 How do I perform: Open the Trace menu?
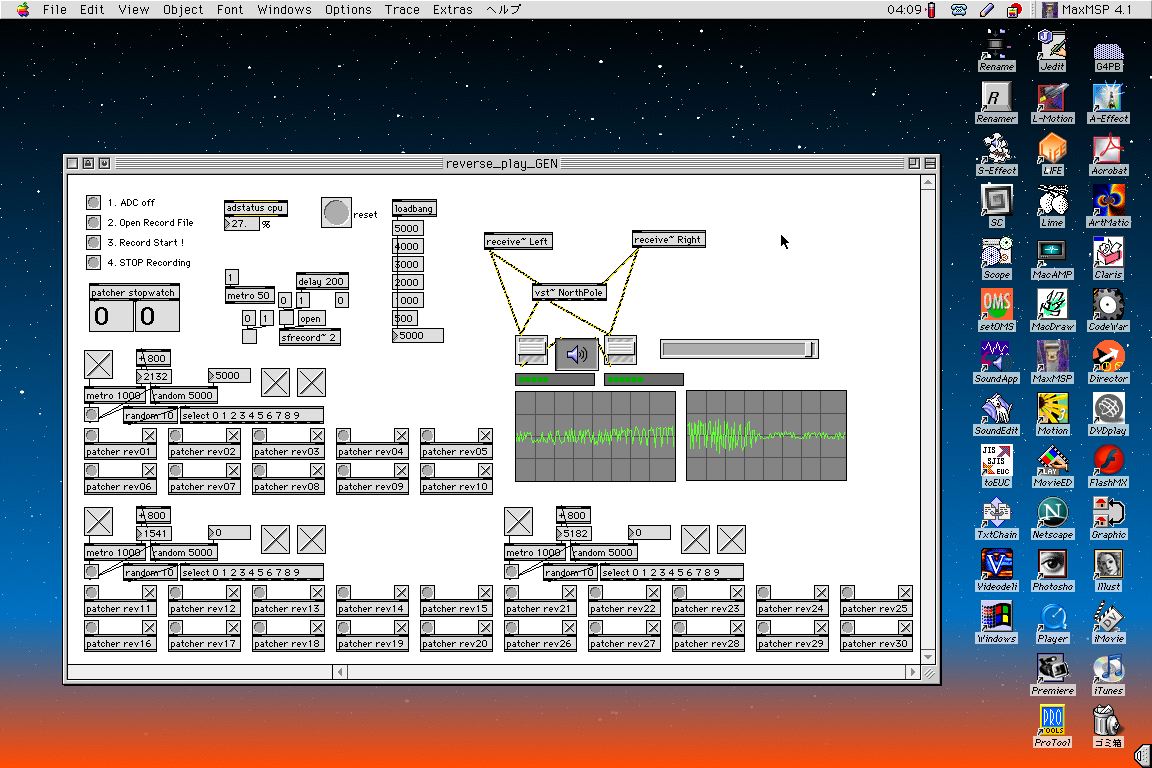point(402,10)
